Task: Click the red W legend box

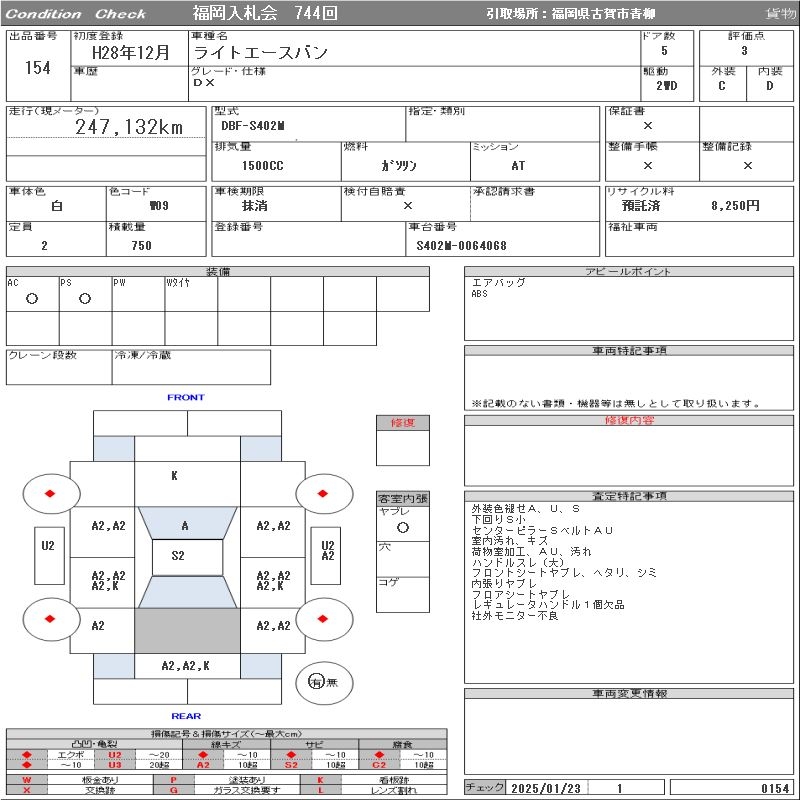Action: pos(27,780)
